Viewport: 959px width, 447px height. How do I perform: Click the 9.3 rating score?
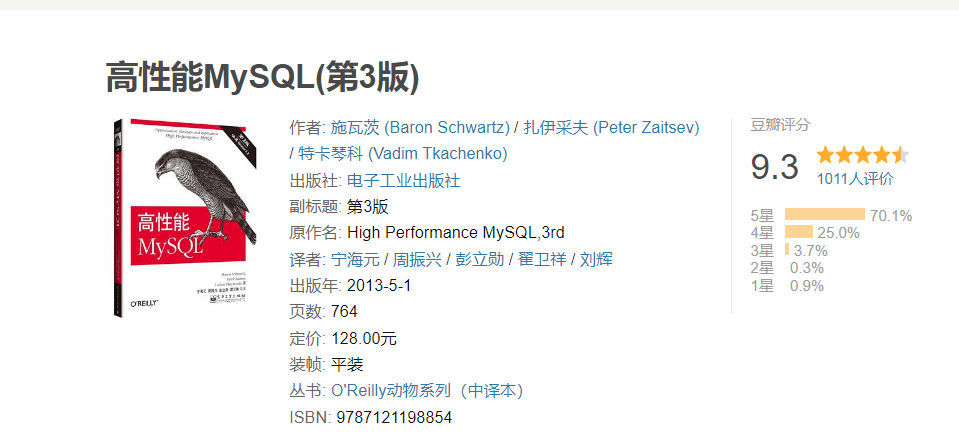click(775, 167)
